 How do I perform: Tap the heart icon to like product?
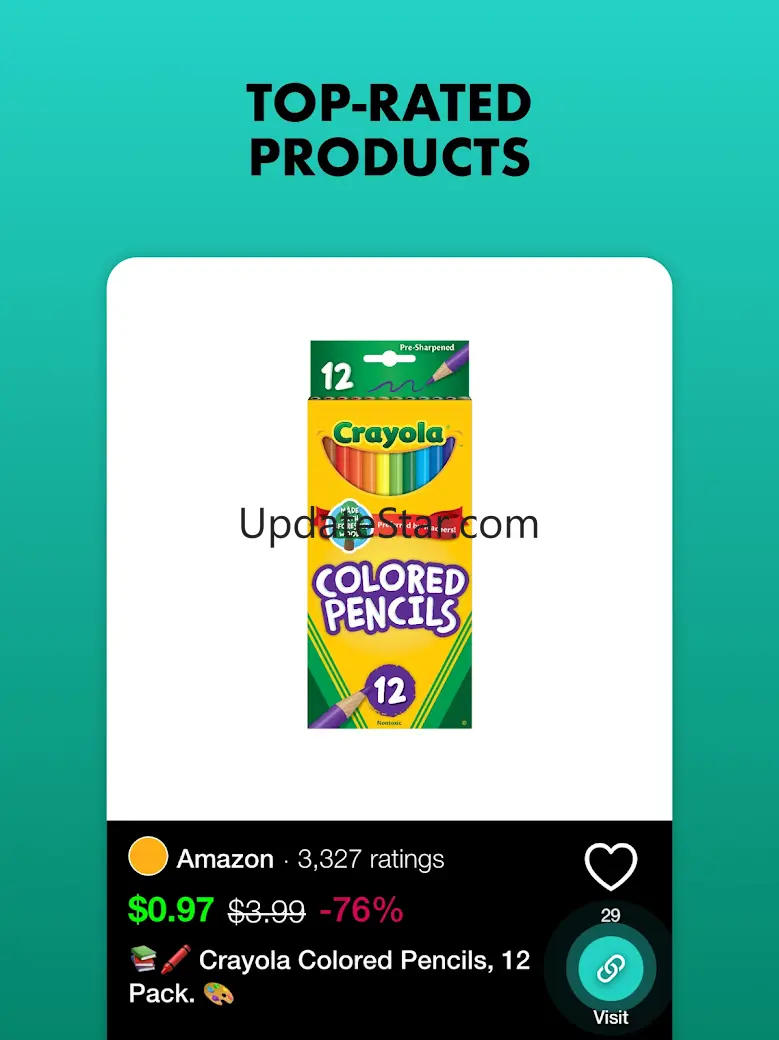(610, 867)
